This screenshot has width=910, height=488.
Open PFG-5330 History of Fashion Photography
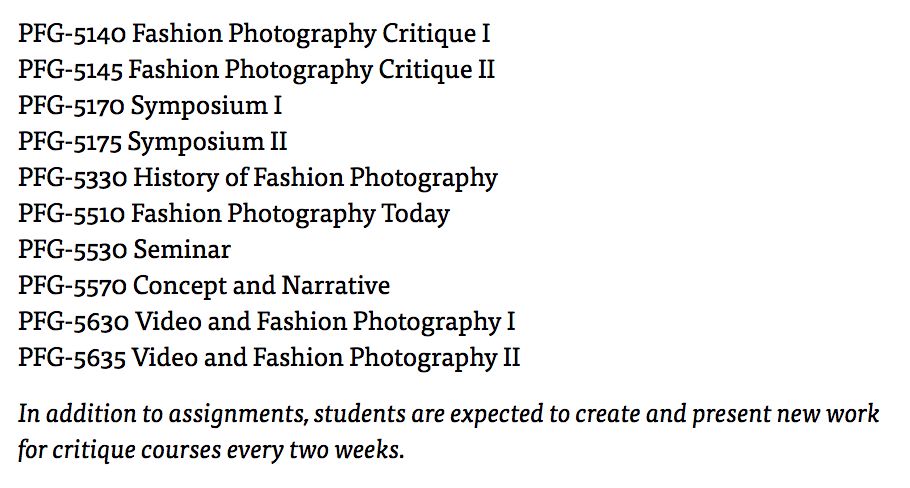[258, 178]
